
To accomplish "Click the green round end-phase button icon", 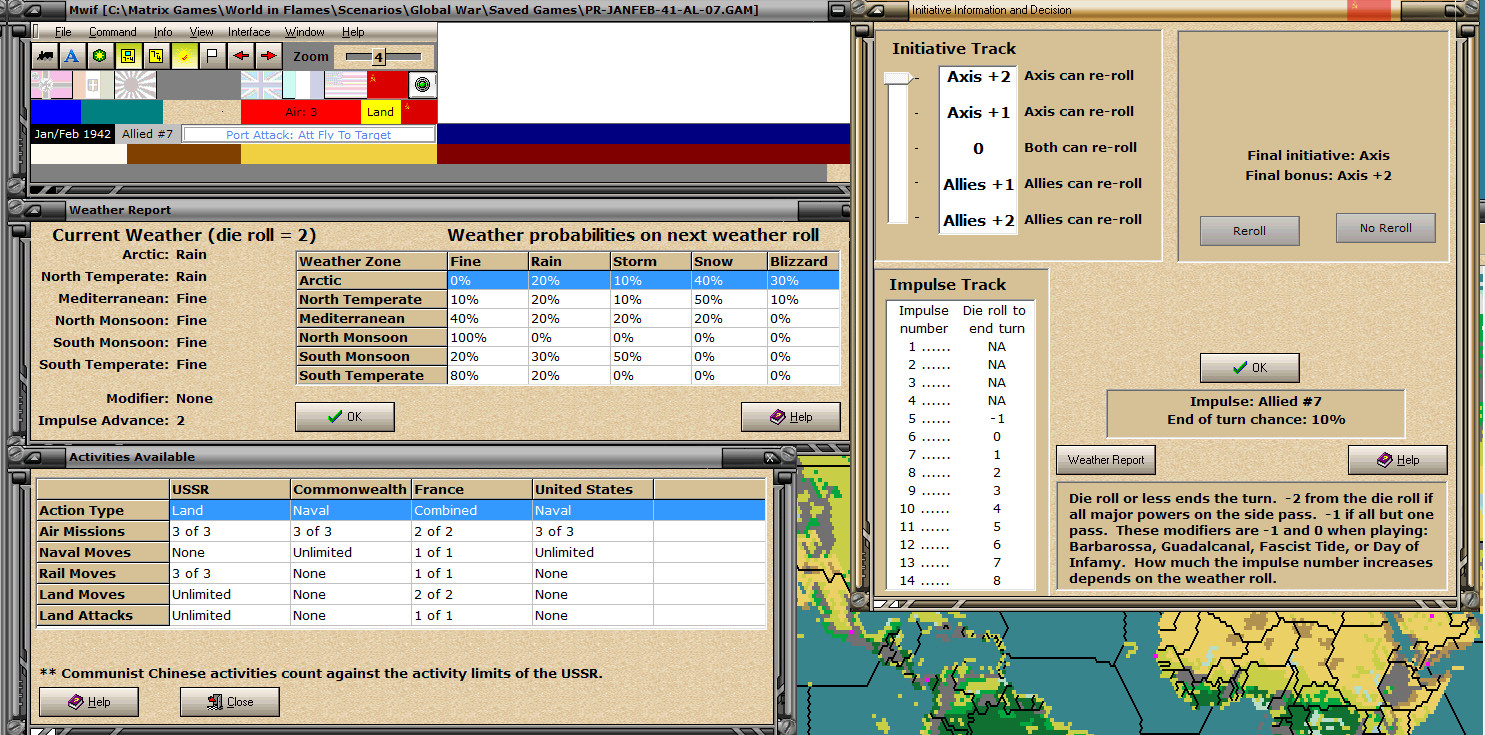I will 422,85.
